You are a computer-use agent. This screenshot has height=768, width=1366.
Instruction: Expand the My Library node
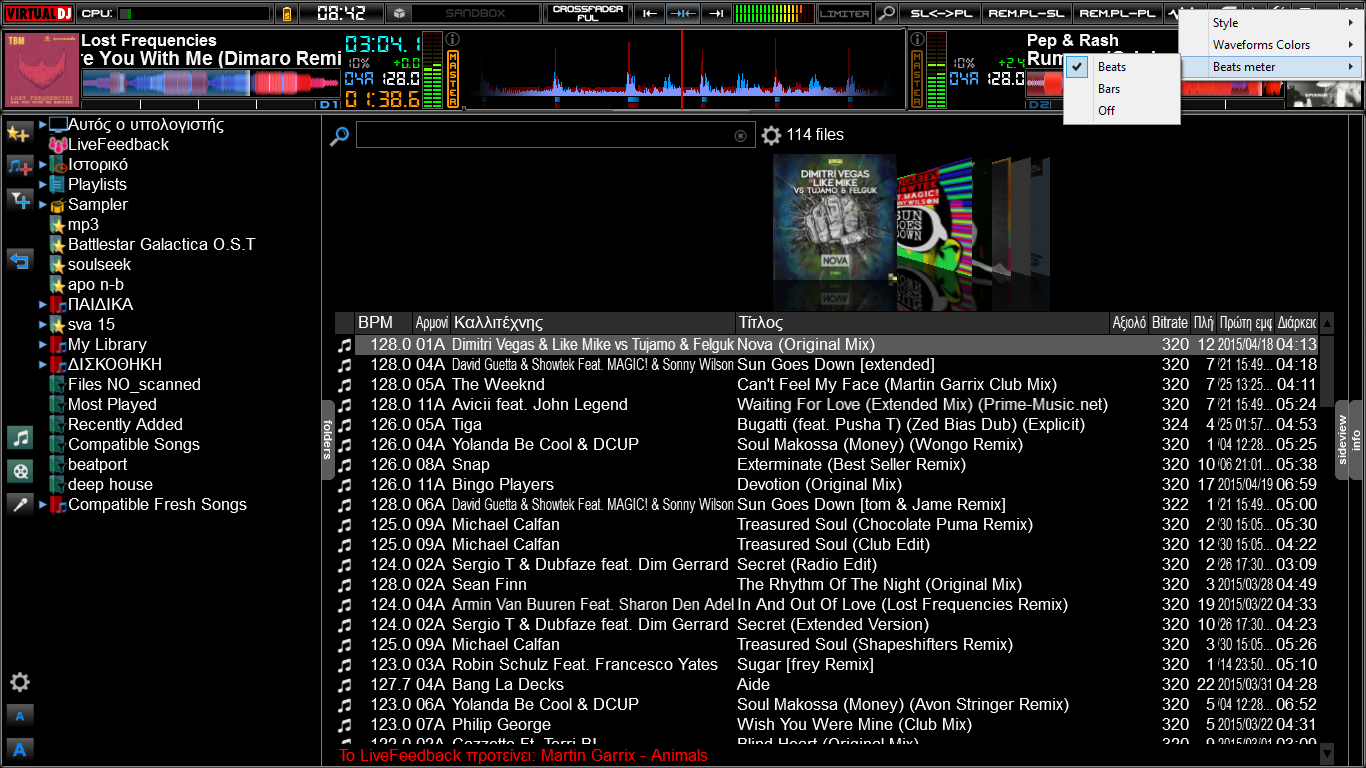click(43, 345)
